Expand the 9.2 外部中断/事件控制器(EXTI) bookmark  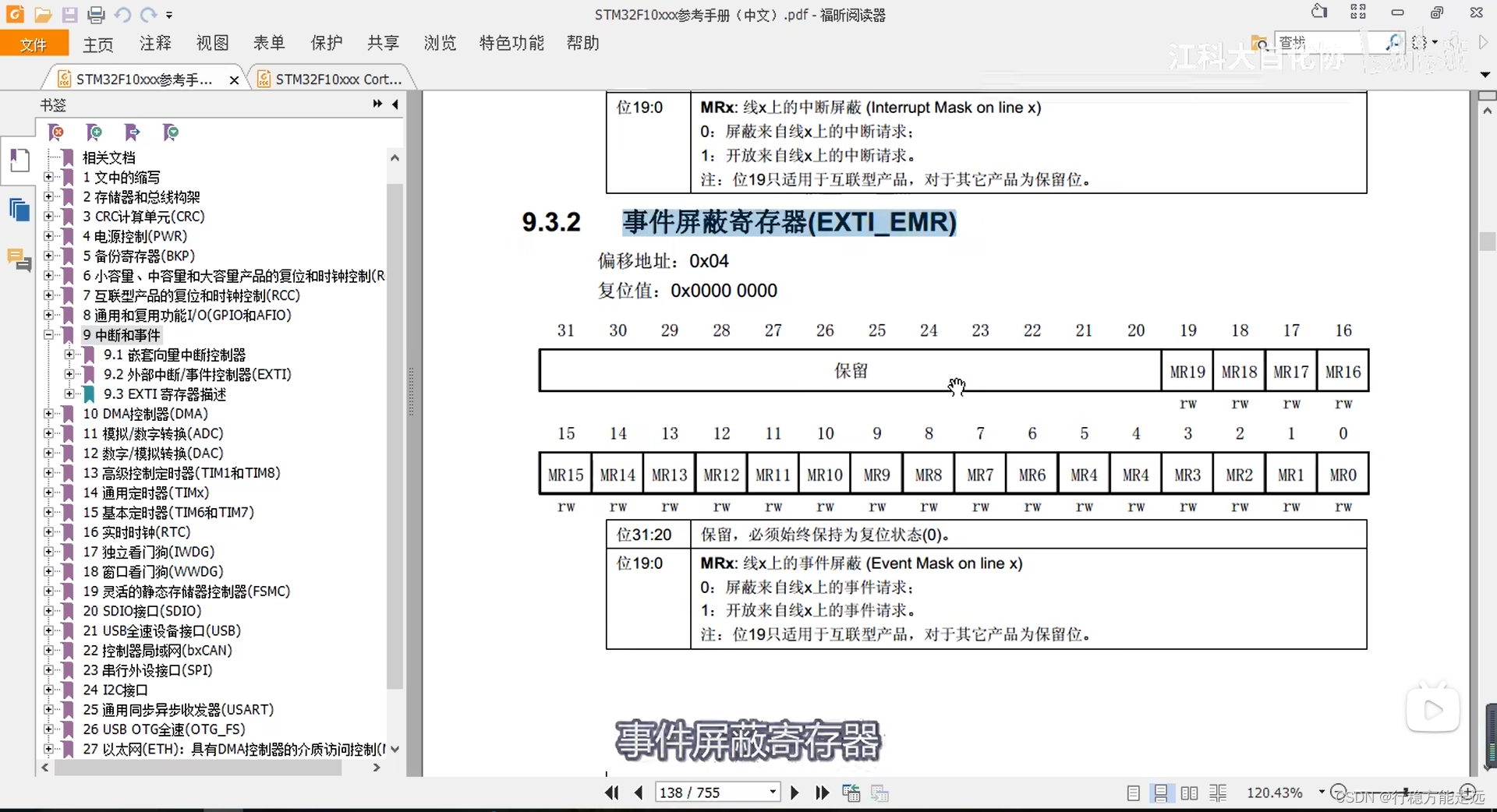pyautogui.click(x=69, y=374)
